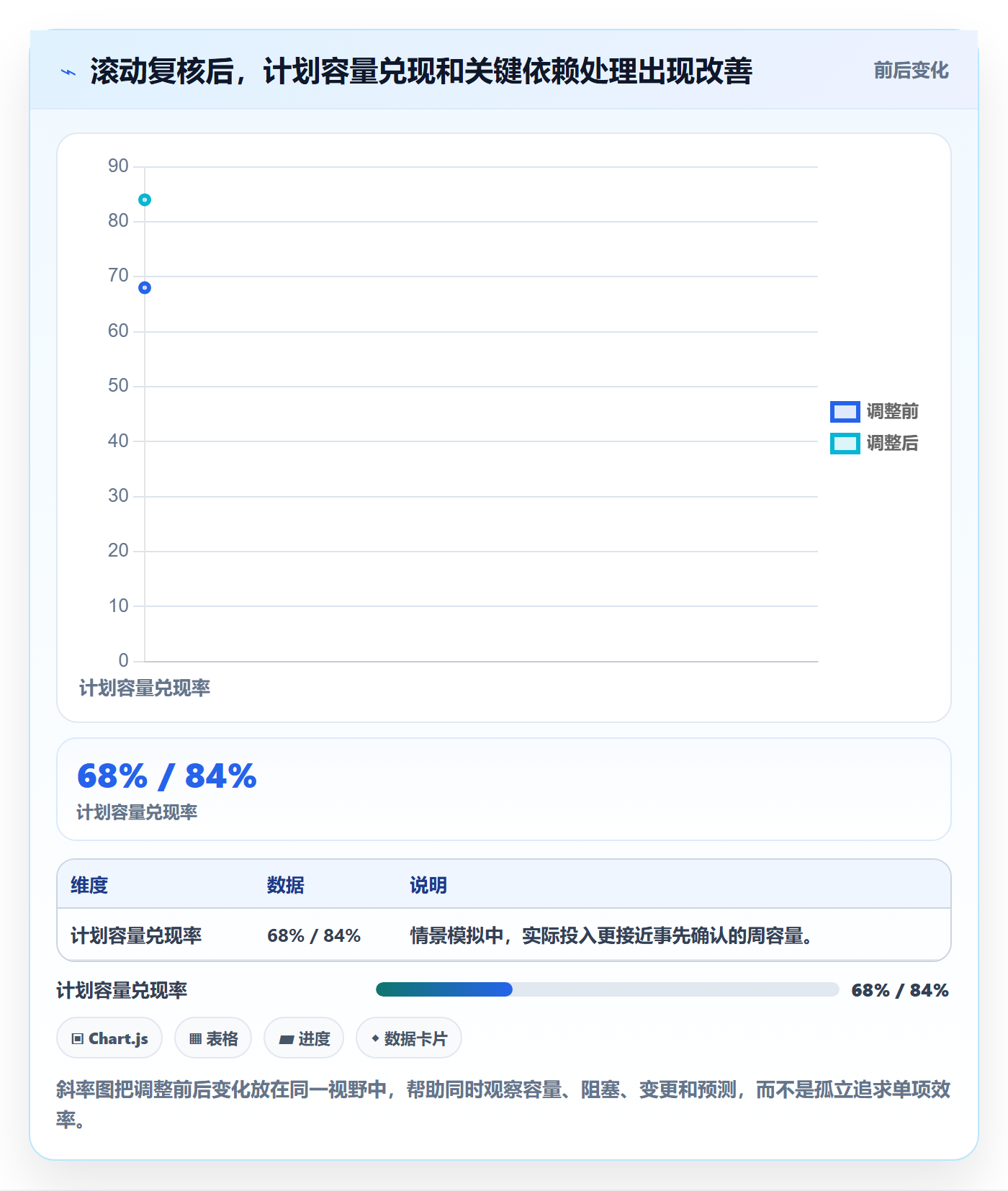This screenshot has width=1008, height=1191.
Task: Select the blue data point at 68
Action: coord(145,287)
